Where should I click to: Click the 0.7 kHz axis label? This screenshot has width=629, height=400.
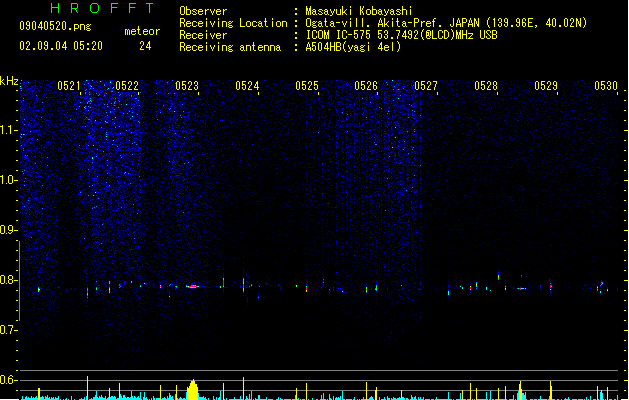tap(8, 330)
